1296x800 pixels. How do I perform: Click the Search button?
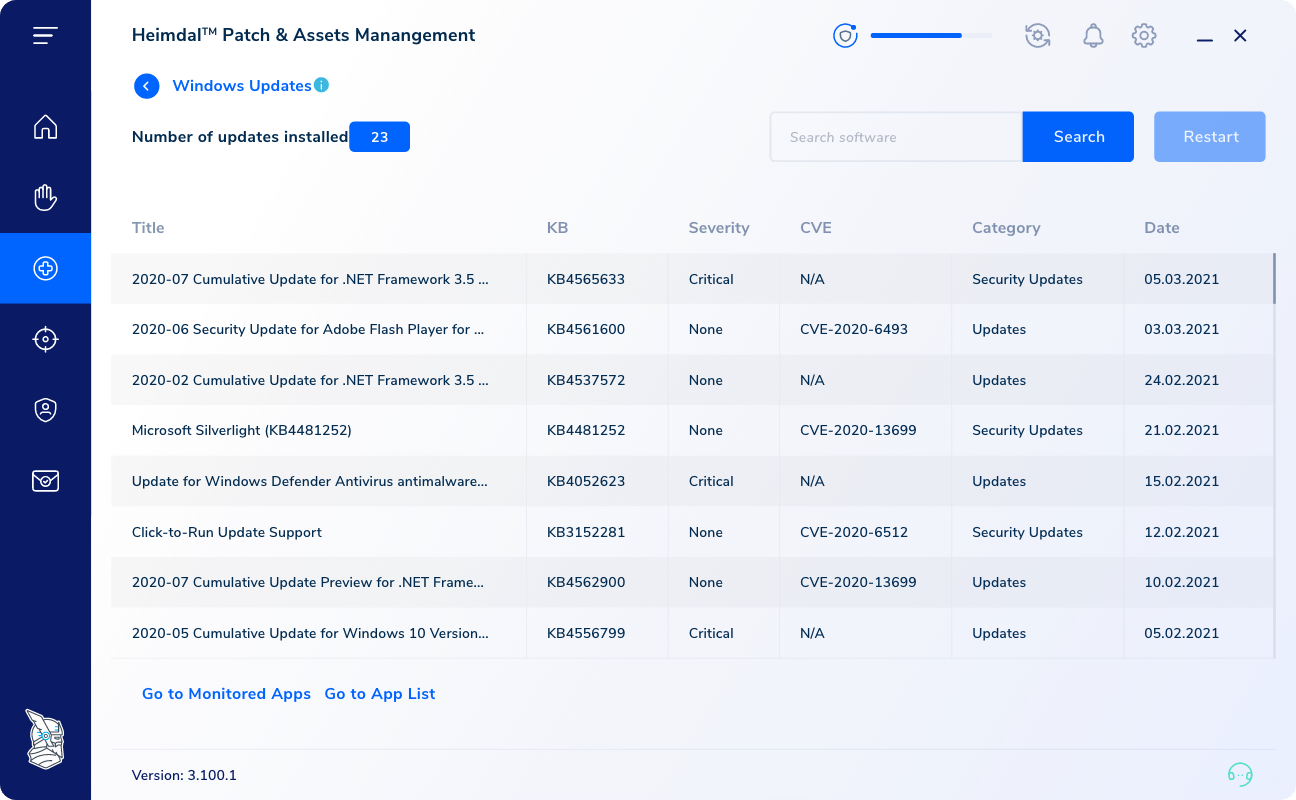(x=1078, y=137)
